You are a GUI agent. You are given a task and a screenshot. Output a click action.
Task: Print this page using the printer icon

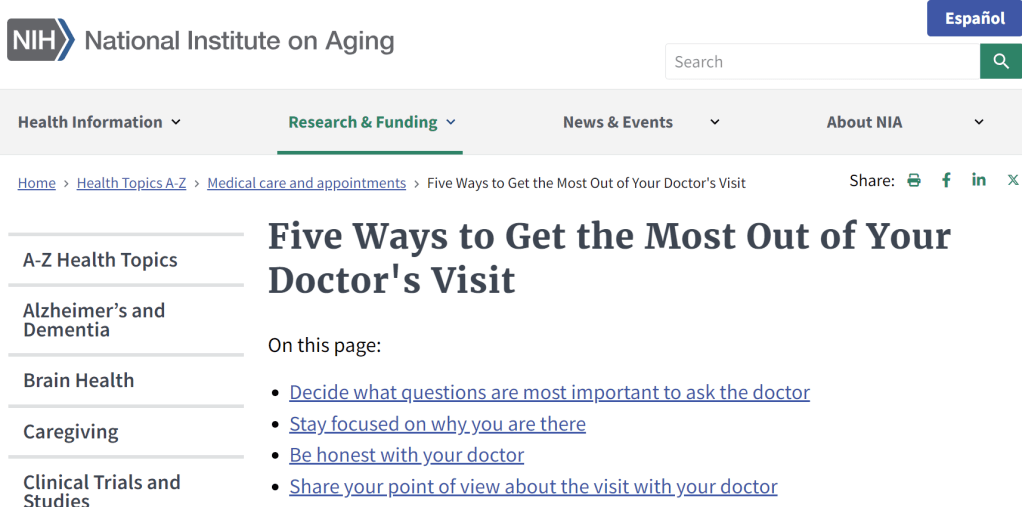pyautogui.click(x=913, y=180)
